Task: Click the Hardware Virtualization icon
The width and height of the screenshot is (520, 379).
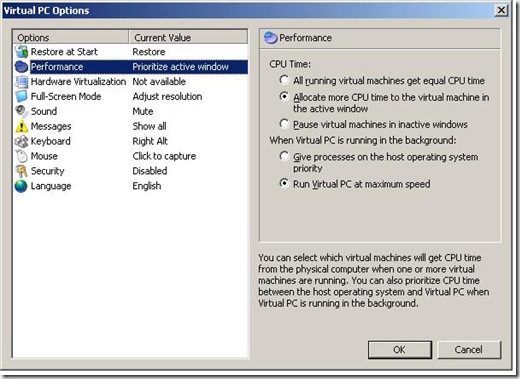Action: (x=22, y=82)
